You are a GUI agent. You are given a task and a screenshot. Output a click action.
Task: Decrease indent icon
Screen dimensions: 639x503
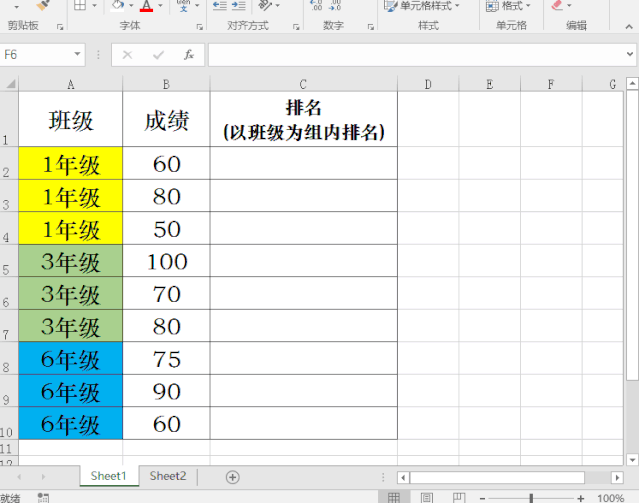click(220, 5)
